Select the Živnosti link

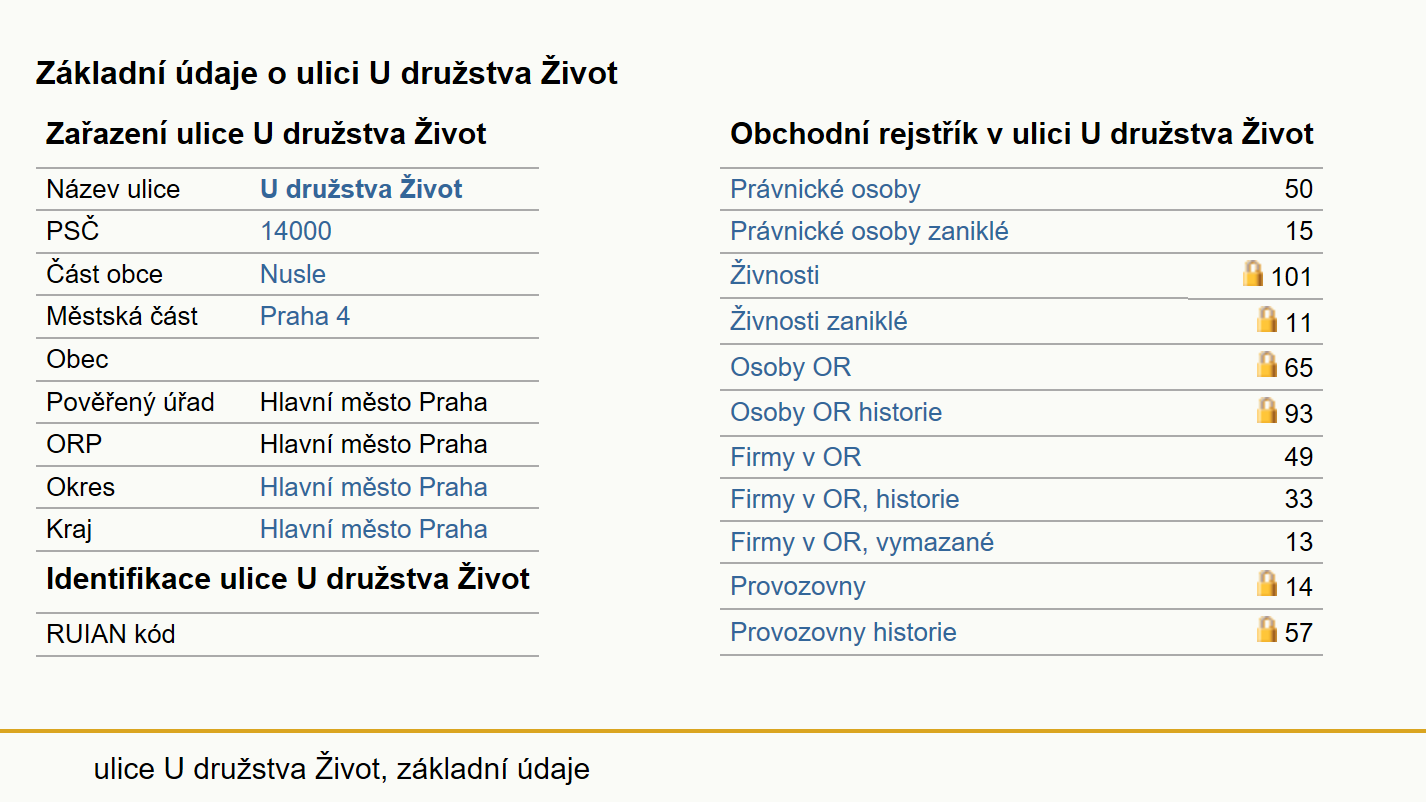775,275
